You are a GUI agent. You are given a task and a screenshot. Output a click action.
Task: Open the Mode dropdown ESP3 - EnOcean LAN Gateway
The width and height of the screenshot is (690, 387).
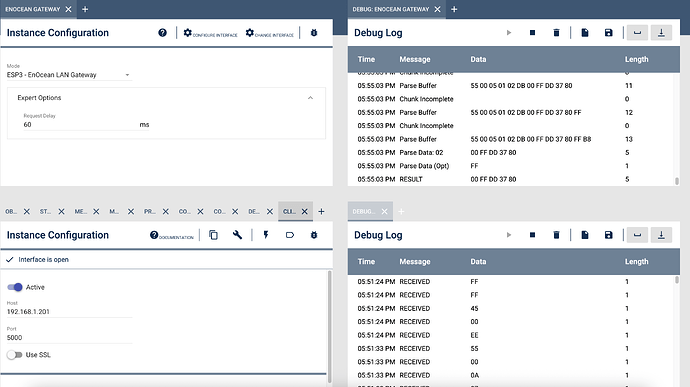[x=69, y=75]
